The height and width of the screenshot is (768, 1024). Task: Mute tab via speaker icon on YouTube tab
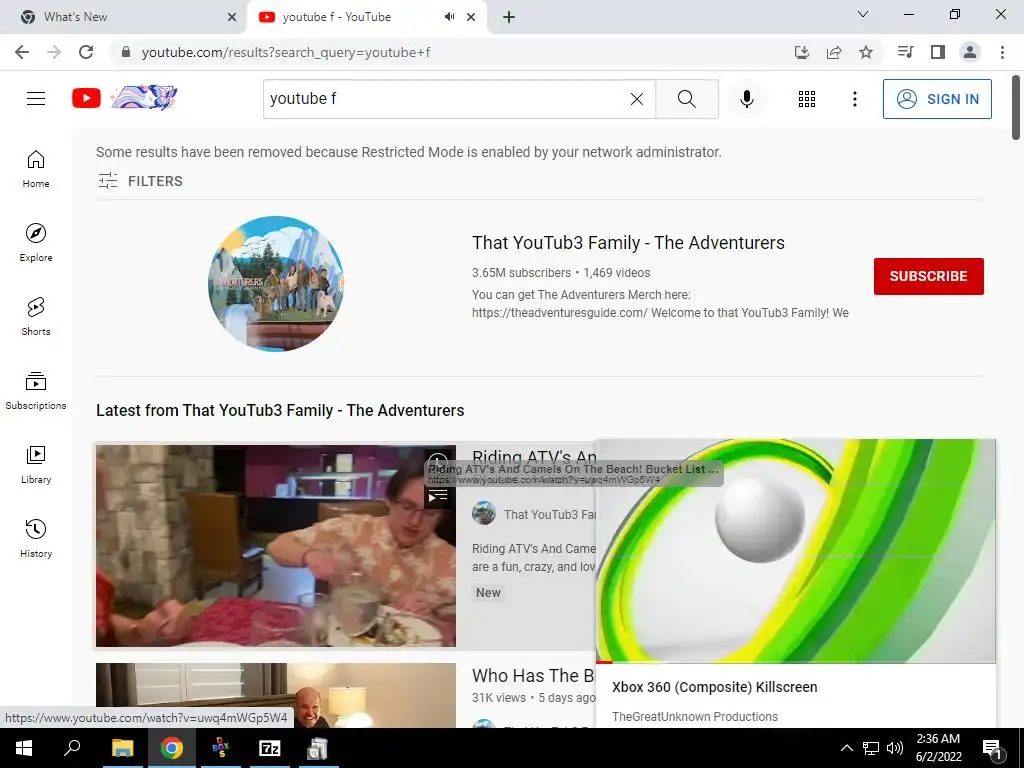tap(449, 17)
